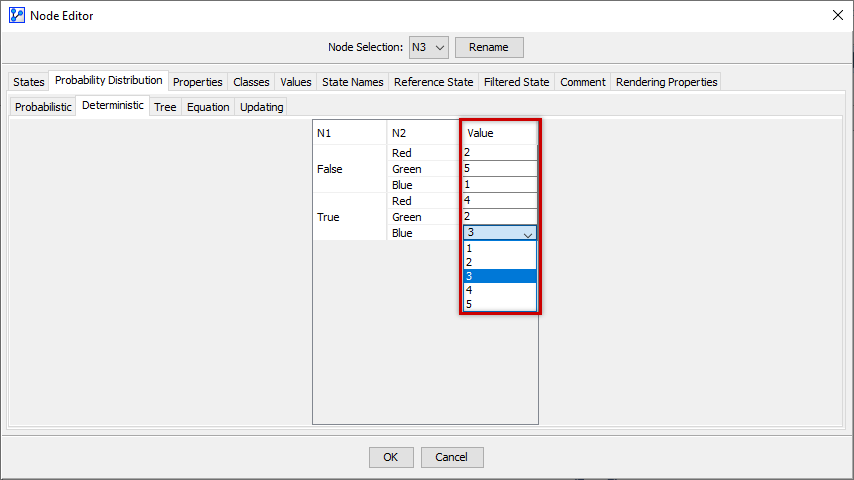Switch to the States tab

(x=29, y=82)
